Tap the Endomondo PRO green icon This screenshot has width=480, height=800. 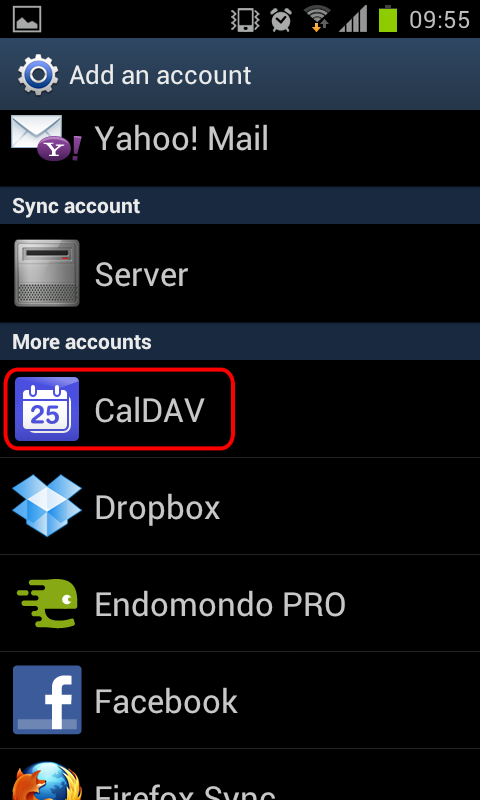pyautogui.click(x=47, y=603)
